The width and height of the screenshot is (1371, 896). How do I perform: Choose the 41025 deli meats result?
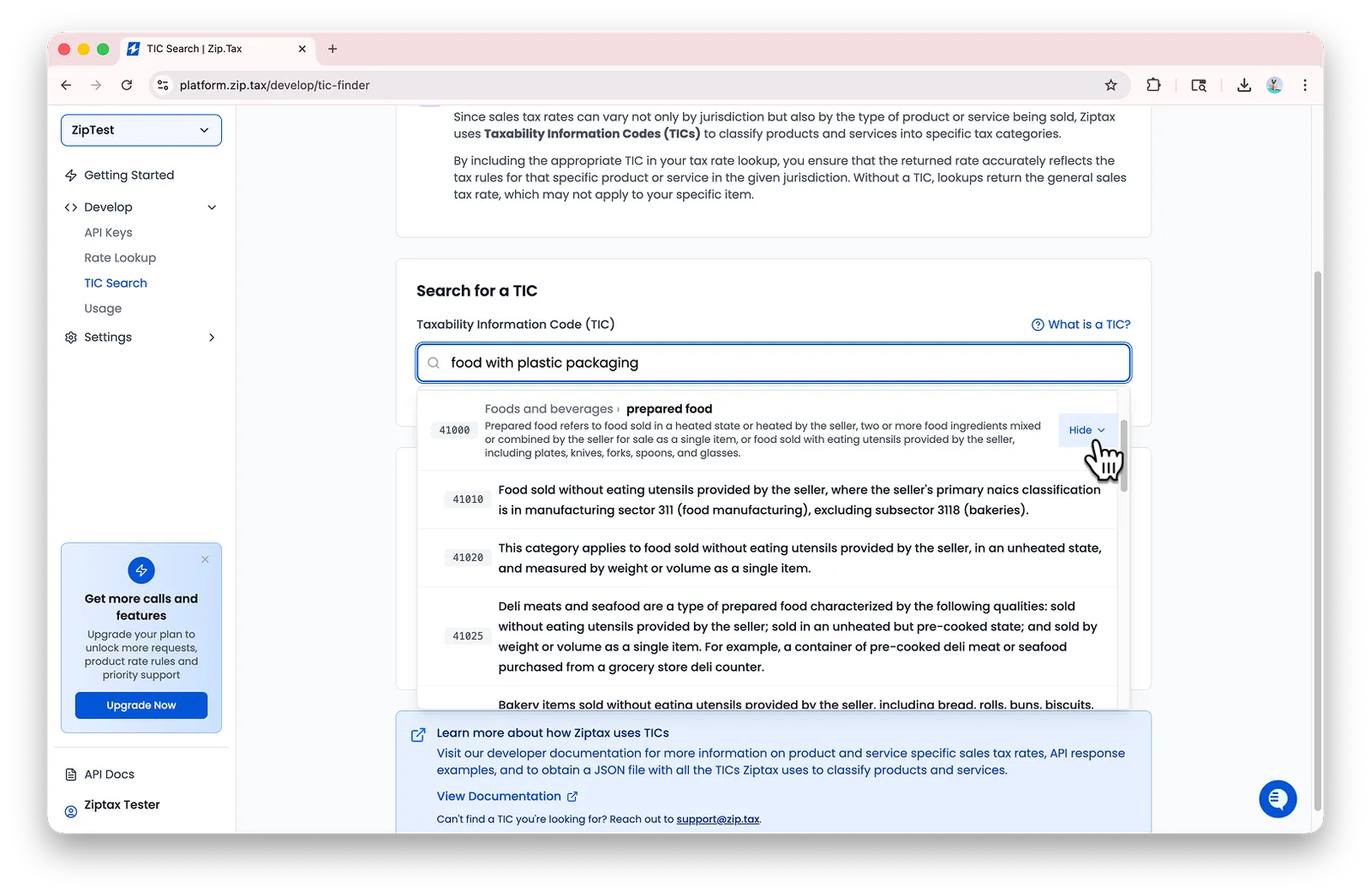[x=768, y=636]
